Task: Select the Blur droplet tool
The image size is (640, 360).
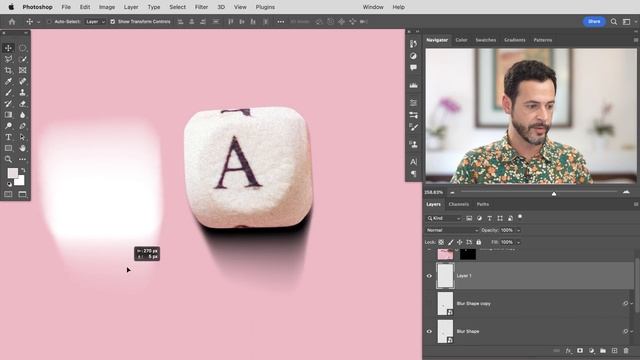Action: click(22, 115)
